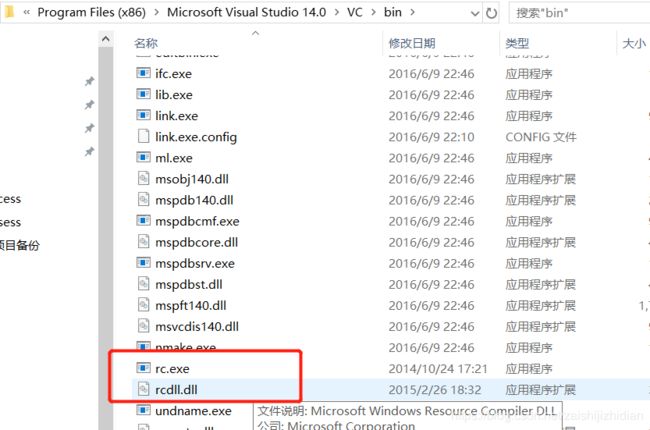Click the ml.exe application icon
650x430 pixels.
pos(143,158)
